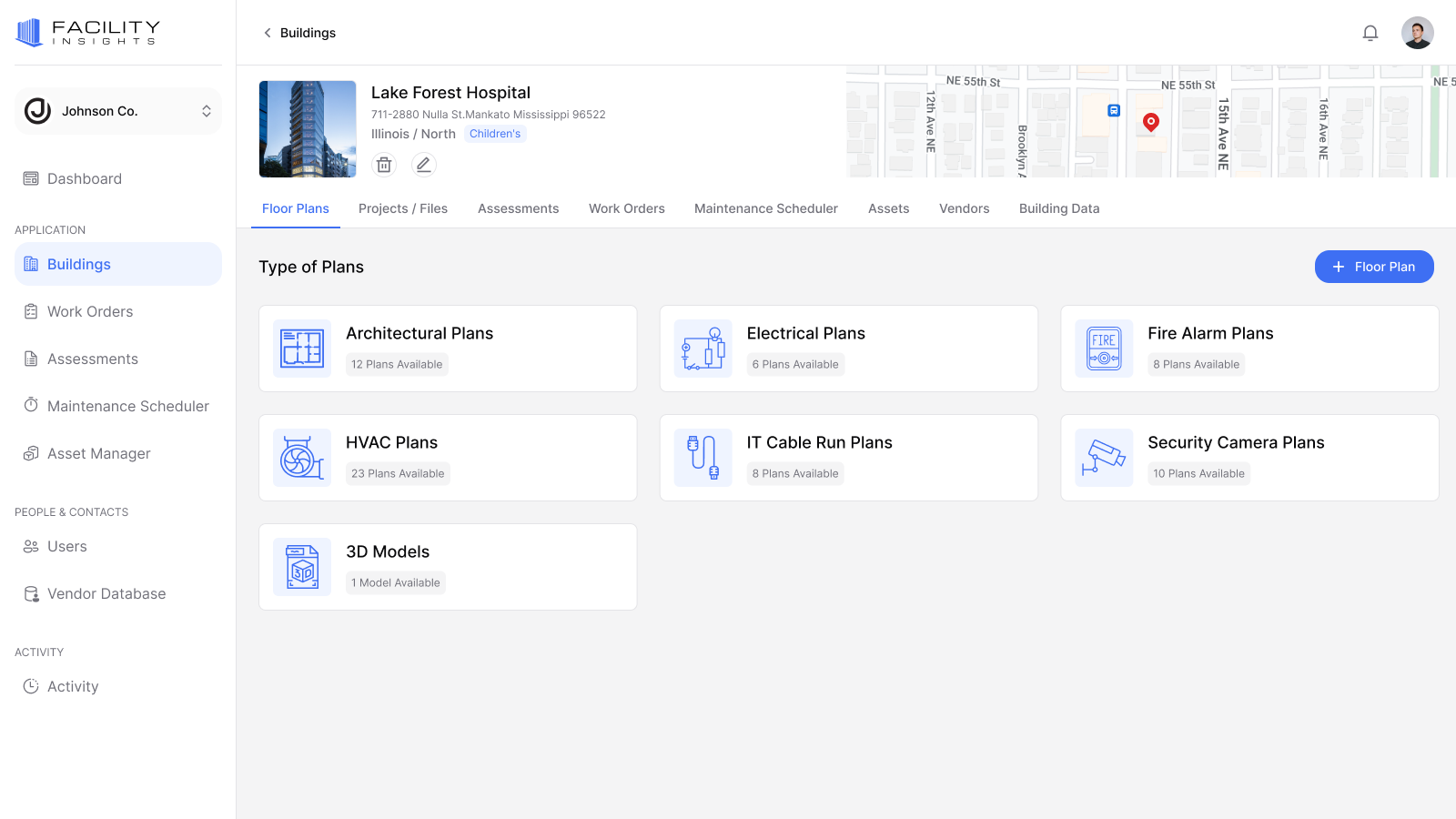Click the back chevron beside Buildings

tap(267, 32)
